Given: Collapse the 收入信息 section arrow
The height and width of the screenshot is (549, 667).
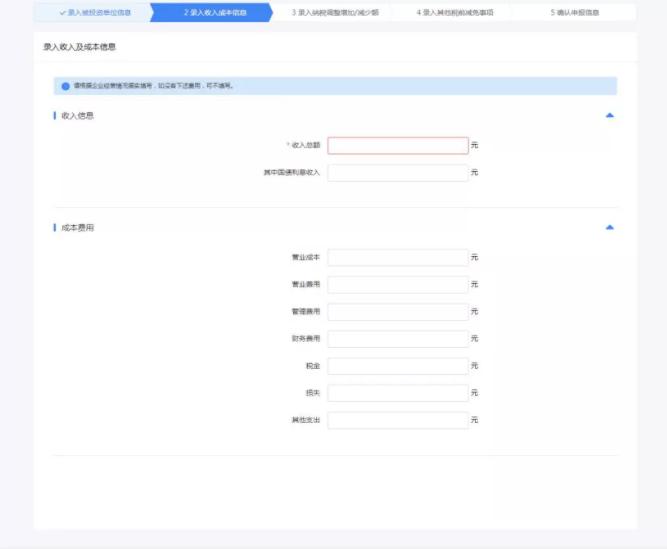Looking at the screenshot, I should (x=610, y=115).
